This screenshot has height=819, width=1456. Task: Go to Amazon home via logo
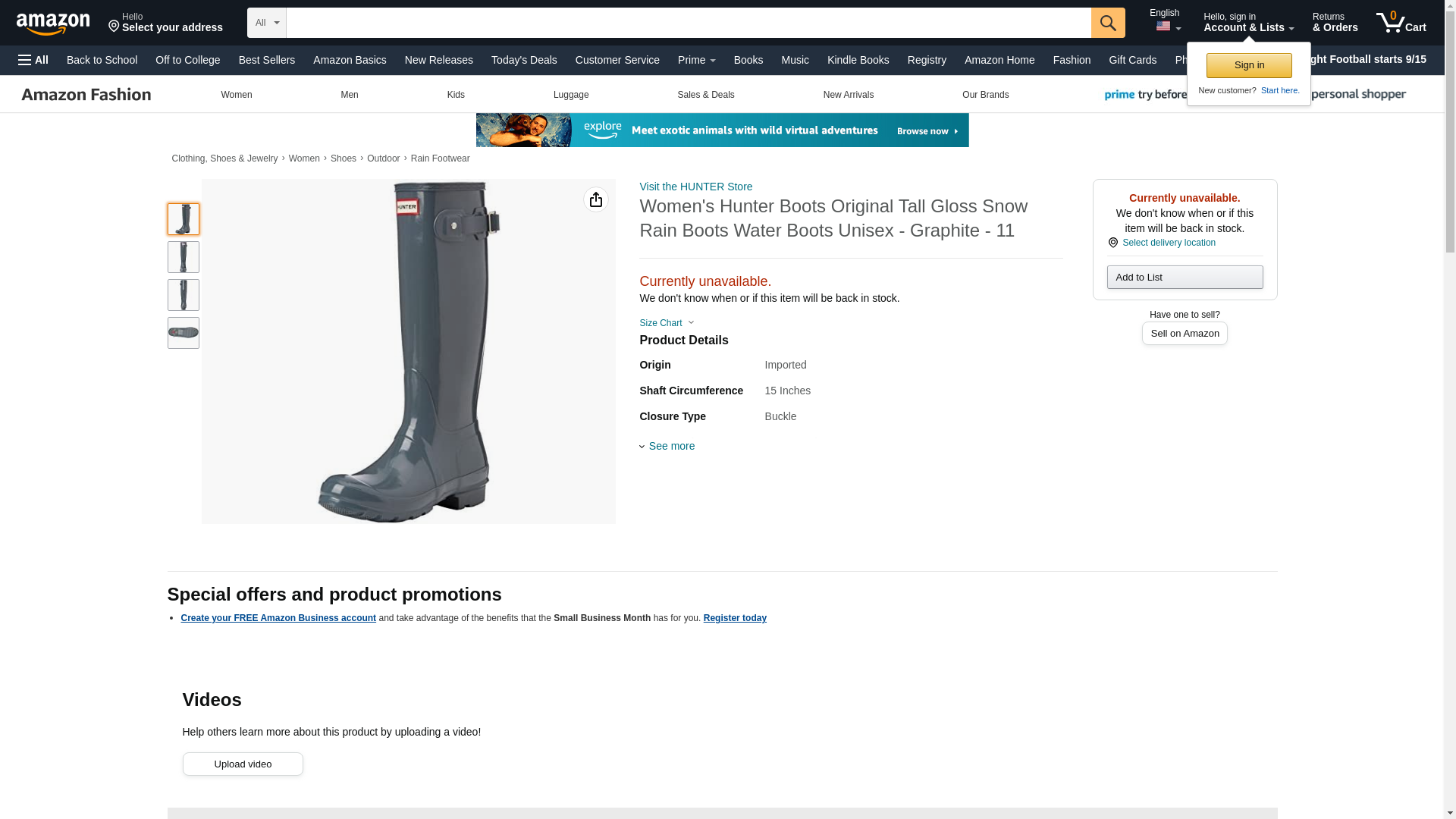53,24
